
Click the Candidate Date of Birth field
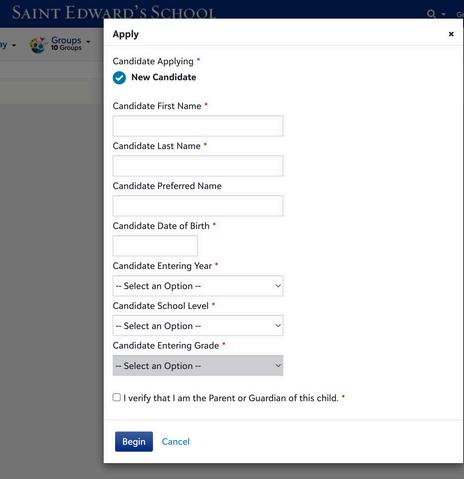[x=155, y=246]
